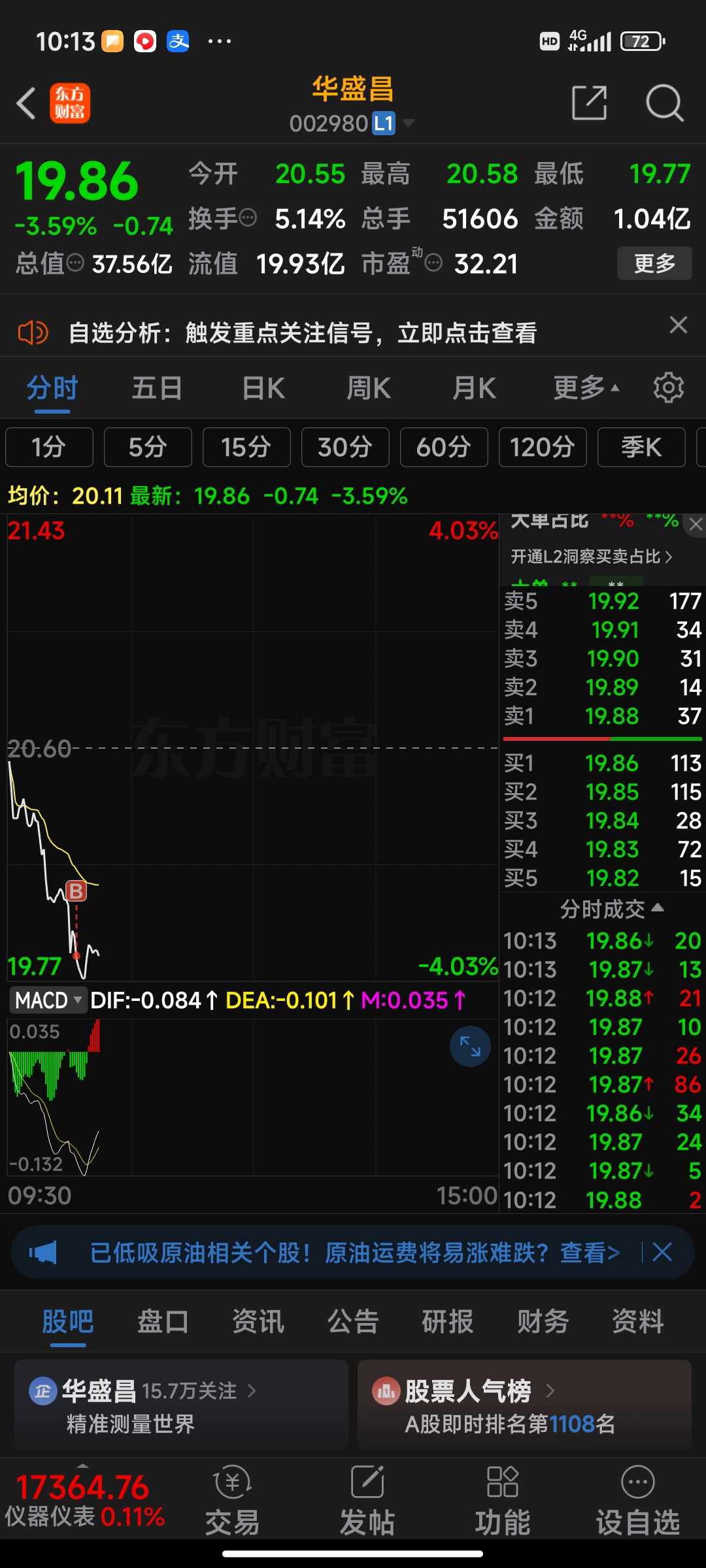Open 功能 grid menu

pos(502,1501)
